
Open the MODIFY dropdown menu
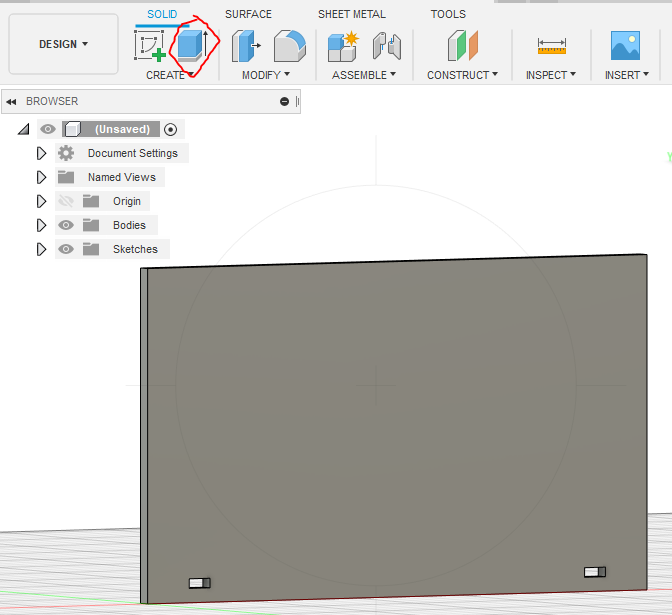point(266,75)
